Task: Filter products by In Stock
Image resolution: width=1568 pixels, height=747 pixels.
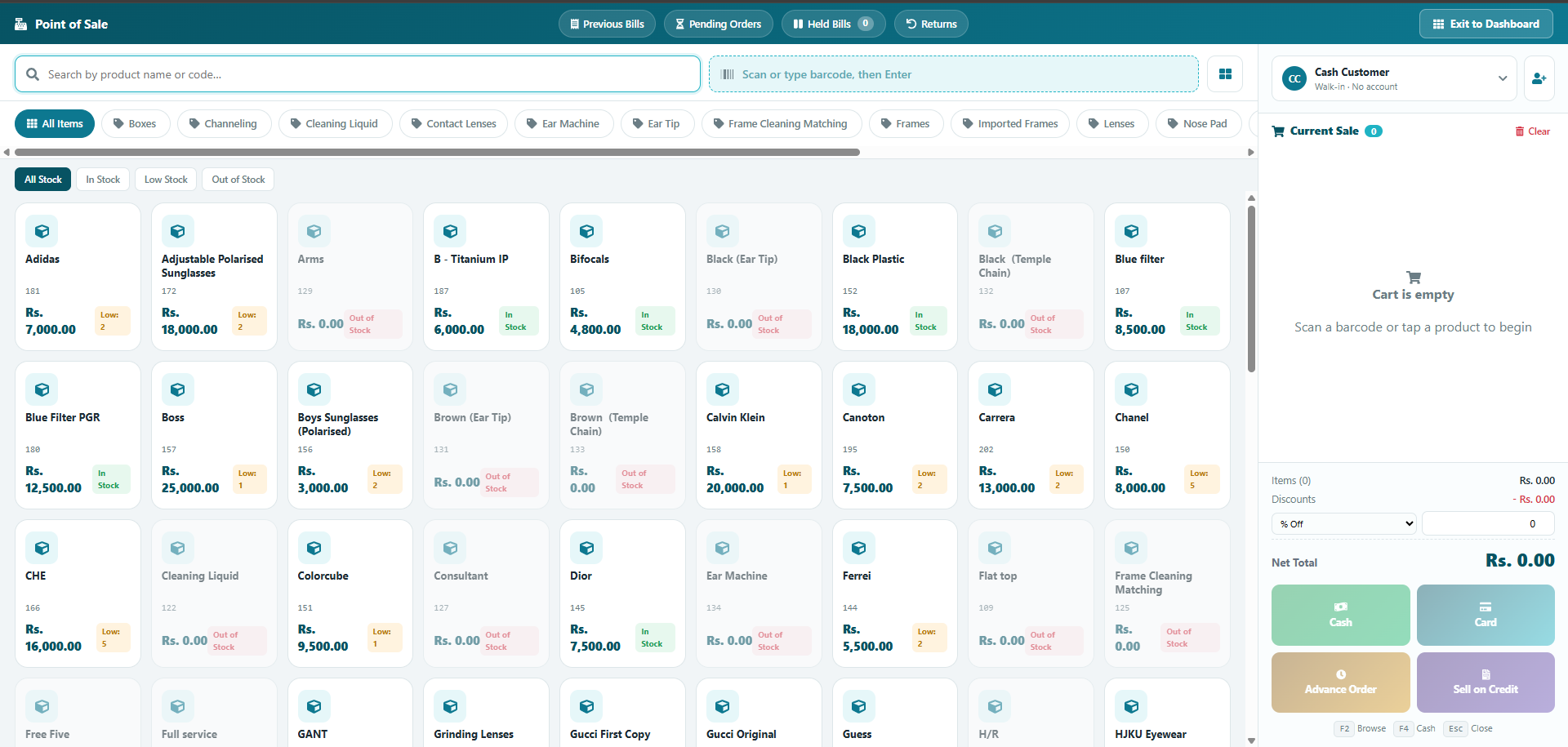Action: click(x=103, y=180)
